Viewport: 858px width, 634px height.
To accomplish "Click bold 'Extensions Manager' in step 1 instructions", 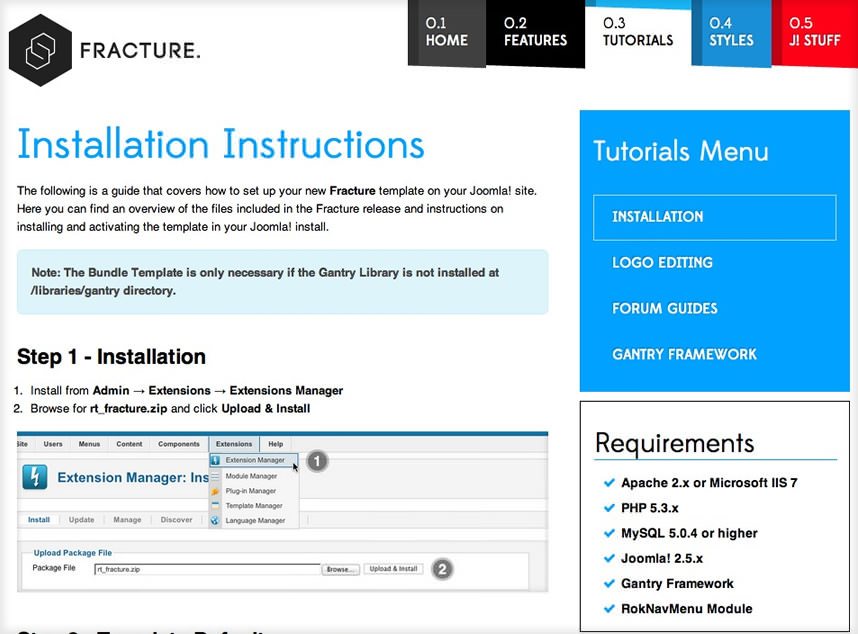I will (x=286, y=391).
